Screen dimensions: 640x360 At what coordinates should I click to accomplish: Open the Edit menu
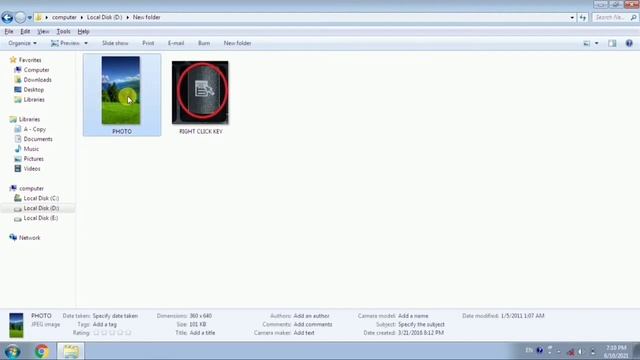25,31
